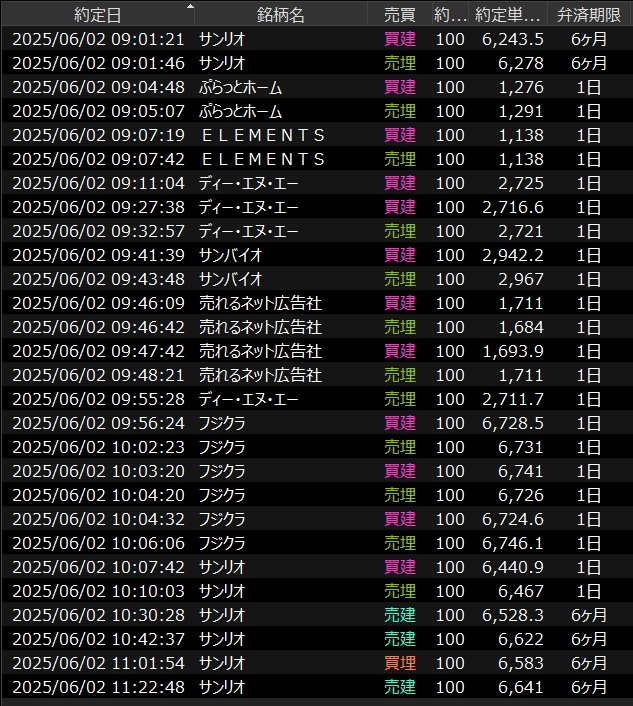
Task: Click price 6,467 in 10:10:03 row
Action: [521, 591]
